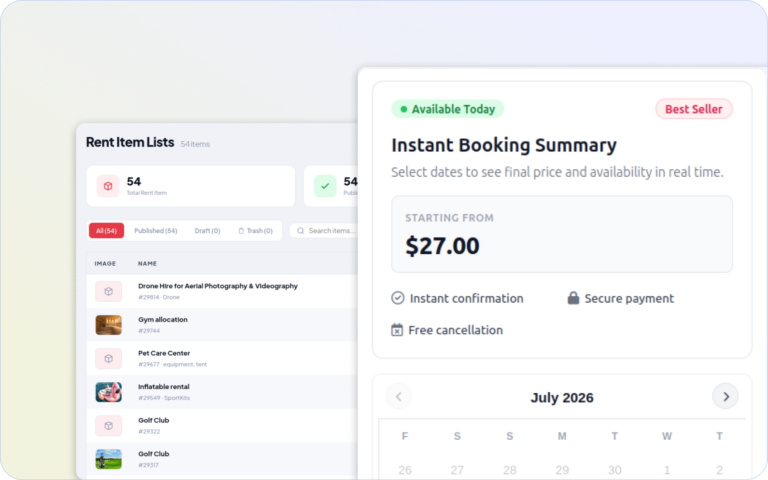Select calendar date 1
The image size is (768, 480).
pyautogui.click(x=667, y=470)
